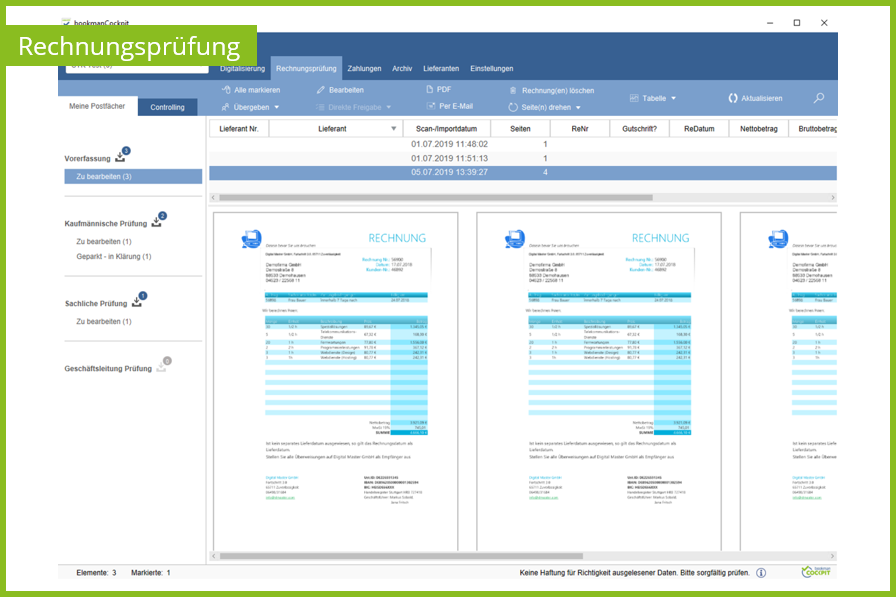Image resolution: width=896 pixels, height=597 pixels.
Task: Click the Geschäftsleitung Prüfung inbox icon
Action: click(x=161, y=367)
